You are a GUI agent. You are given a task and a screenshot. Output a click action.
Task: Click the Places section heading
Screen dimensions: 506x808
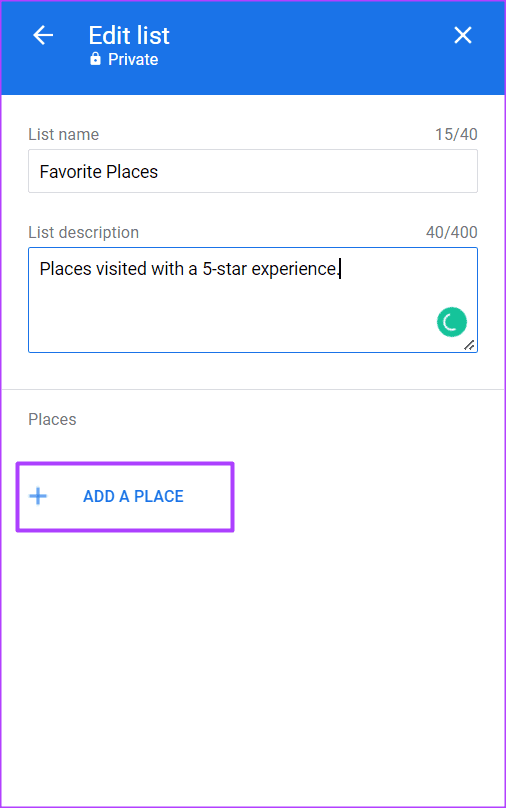coord(52,419)
